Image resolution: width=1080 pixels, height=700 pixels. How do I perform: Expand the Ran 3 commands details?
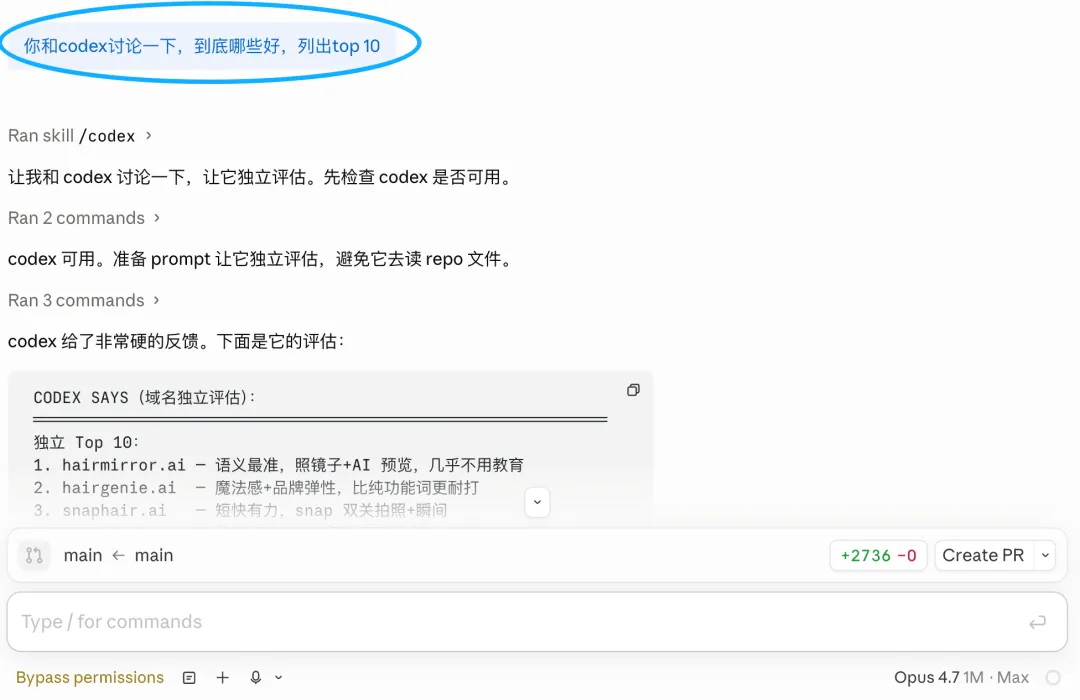[84, 300]
